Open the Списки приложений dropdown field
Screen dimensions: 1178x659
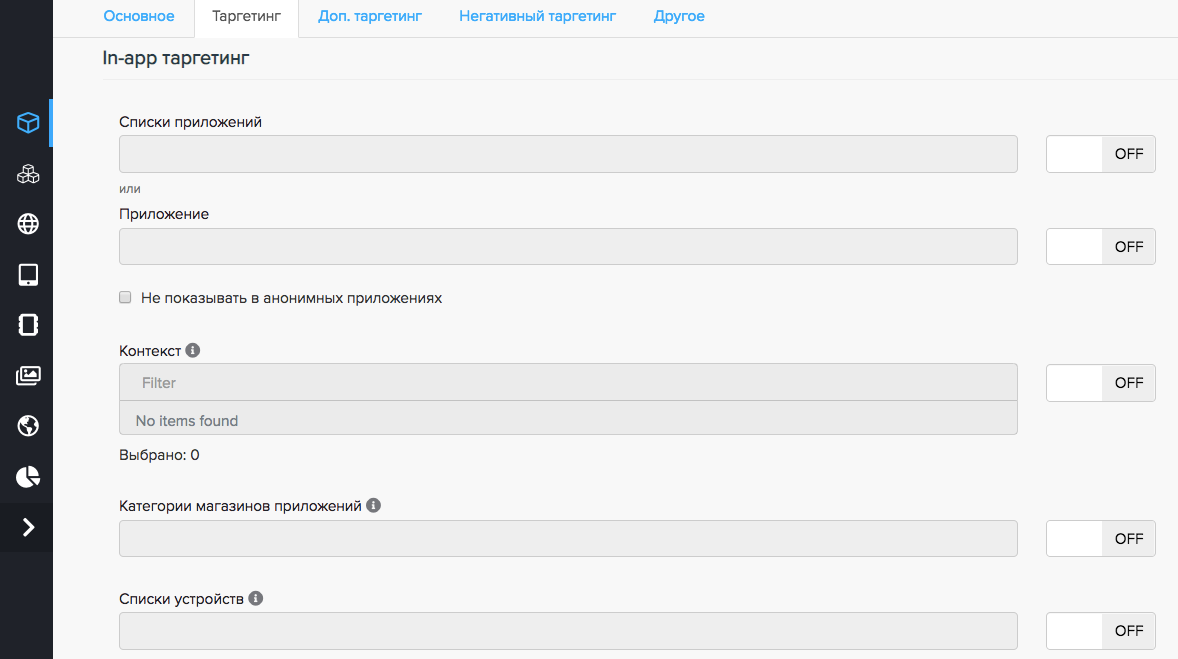click(x=568, y=155)
